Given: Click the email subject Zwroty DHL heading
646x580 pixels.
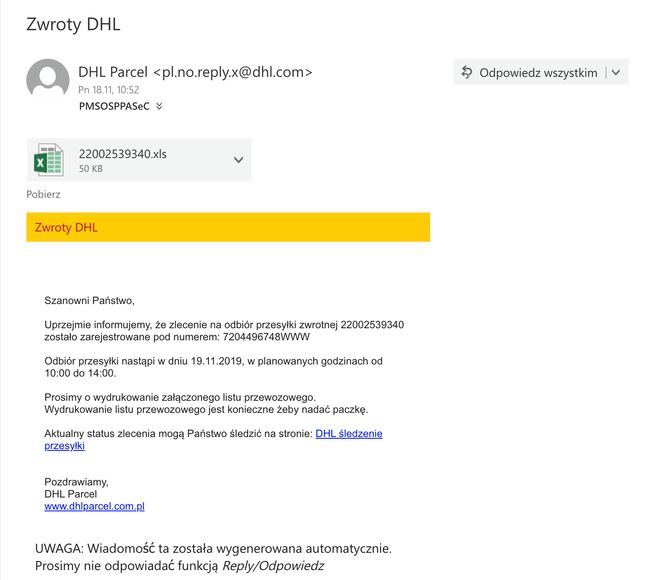Looking at the screenshot, I should tap(73, 24).
